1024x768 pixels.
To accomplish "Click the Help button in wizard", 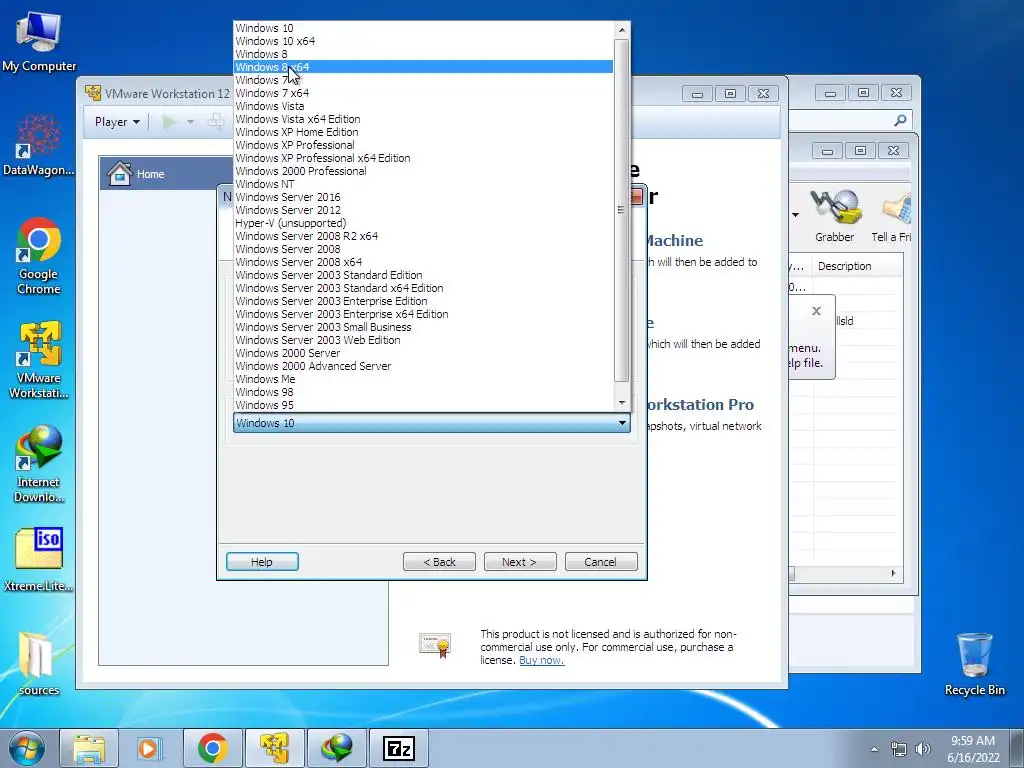I will point(262,562).
